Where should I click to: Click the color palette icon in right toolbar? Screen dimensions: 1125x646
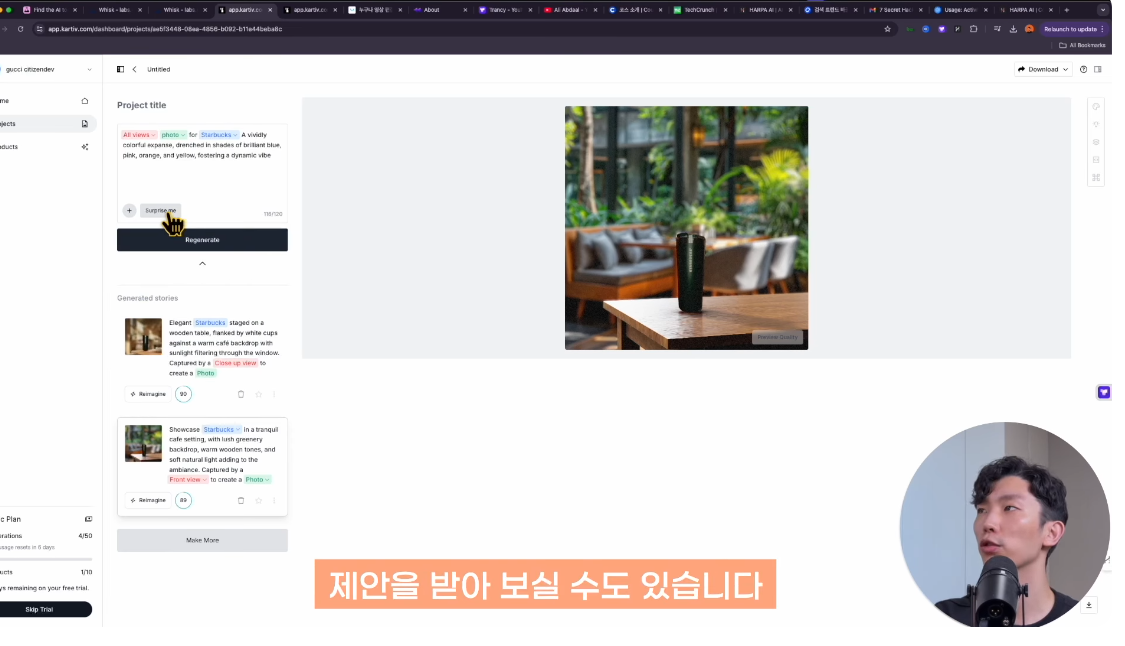click(1096, 106)
